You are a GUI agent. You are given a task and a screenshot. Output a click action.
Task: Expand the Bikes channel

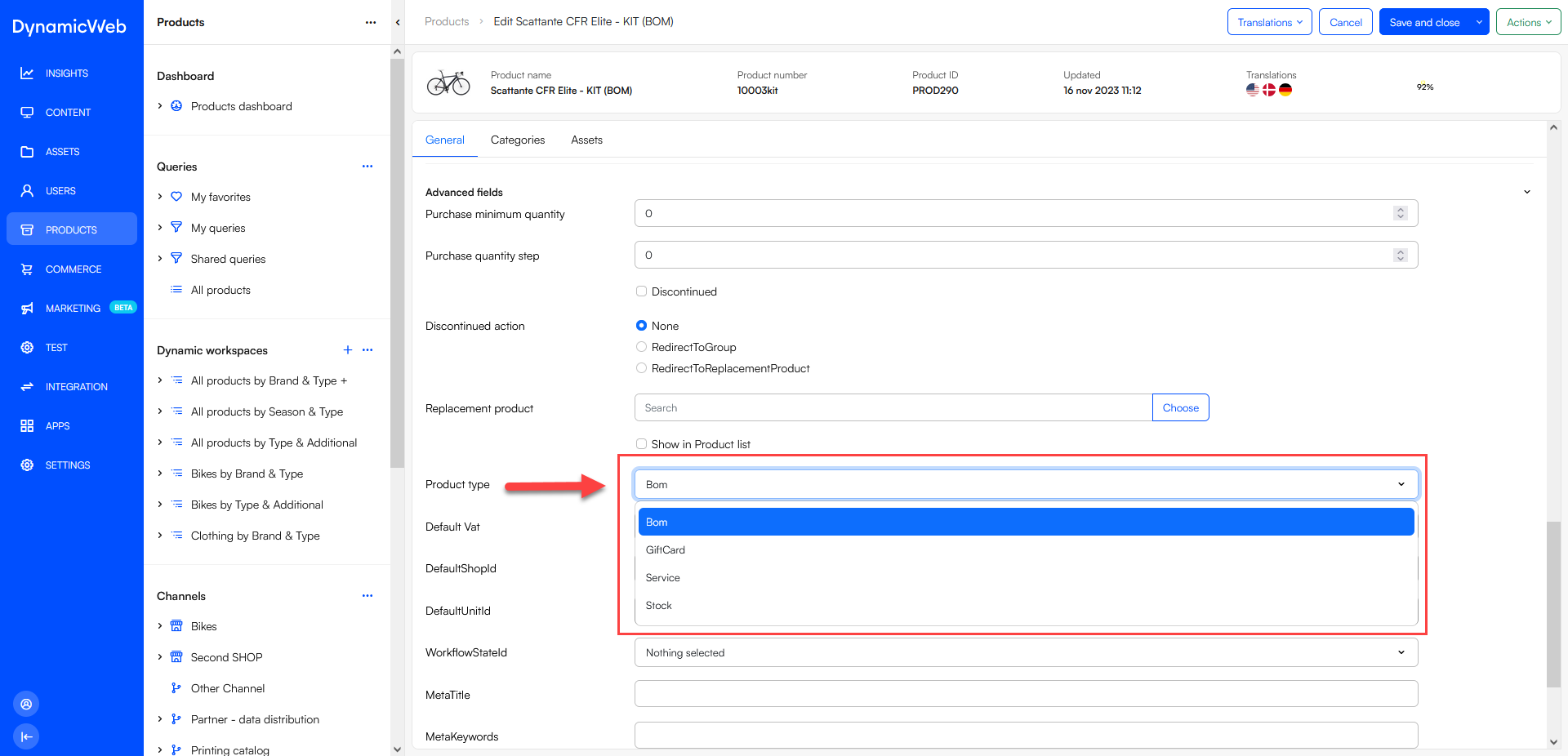160,626
